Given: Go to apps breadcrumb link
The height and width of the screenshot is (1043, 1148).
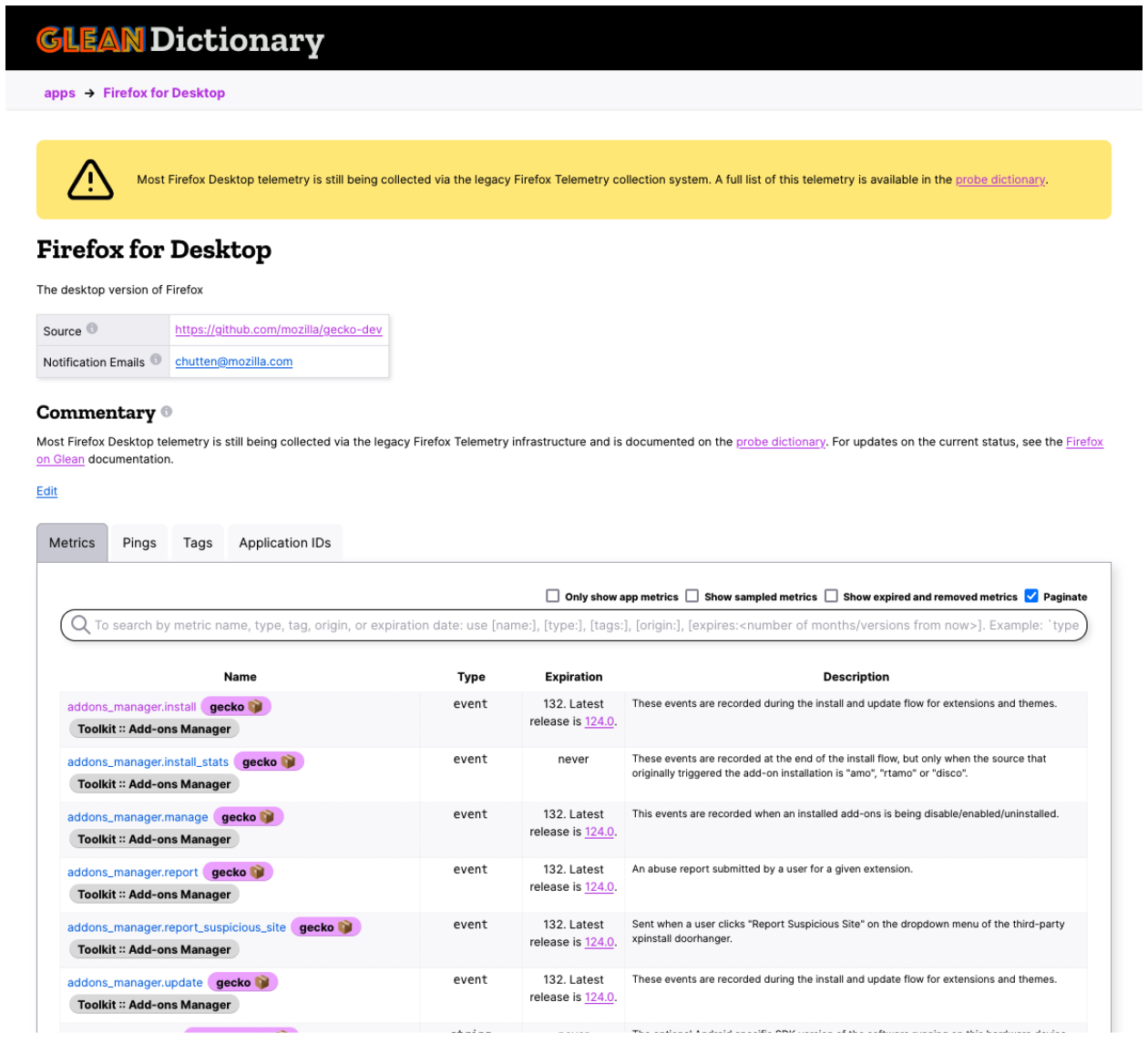Looking at the screenshot, I should 59,93.
